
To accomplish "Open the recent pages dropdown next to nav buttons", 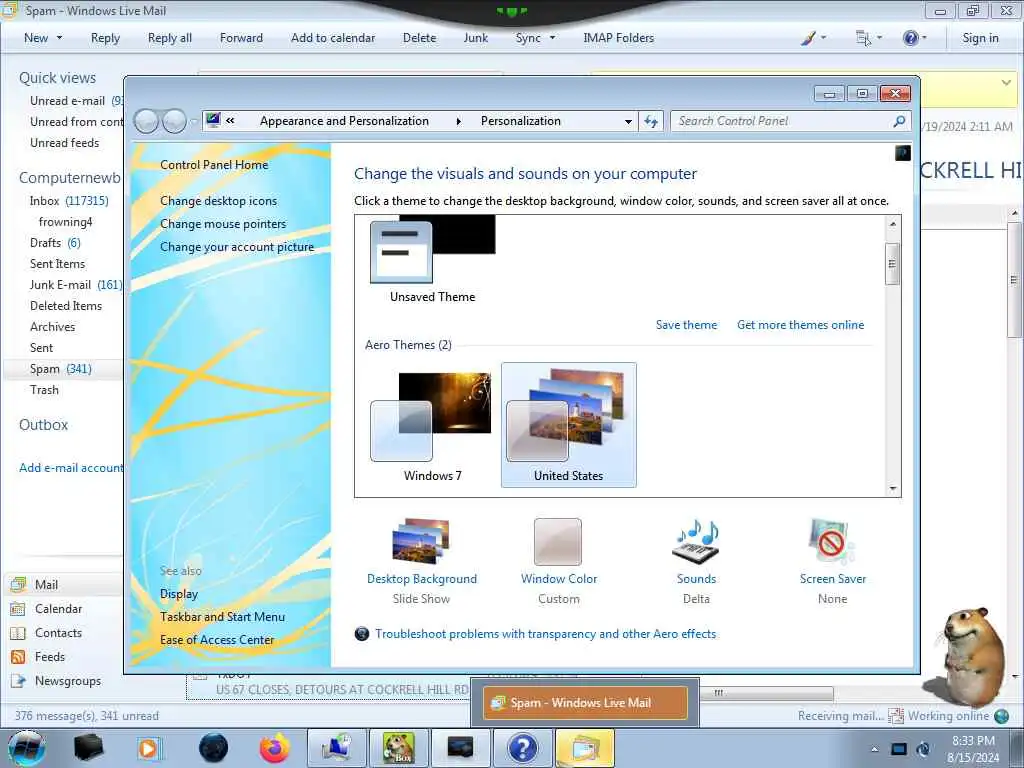I will click(193, 121).
